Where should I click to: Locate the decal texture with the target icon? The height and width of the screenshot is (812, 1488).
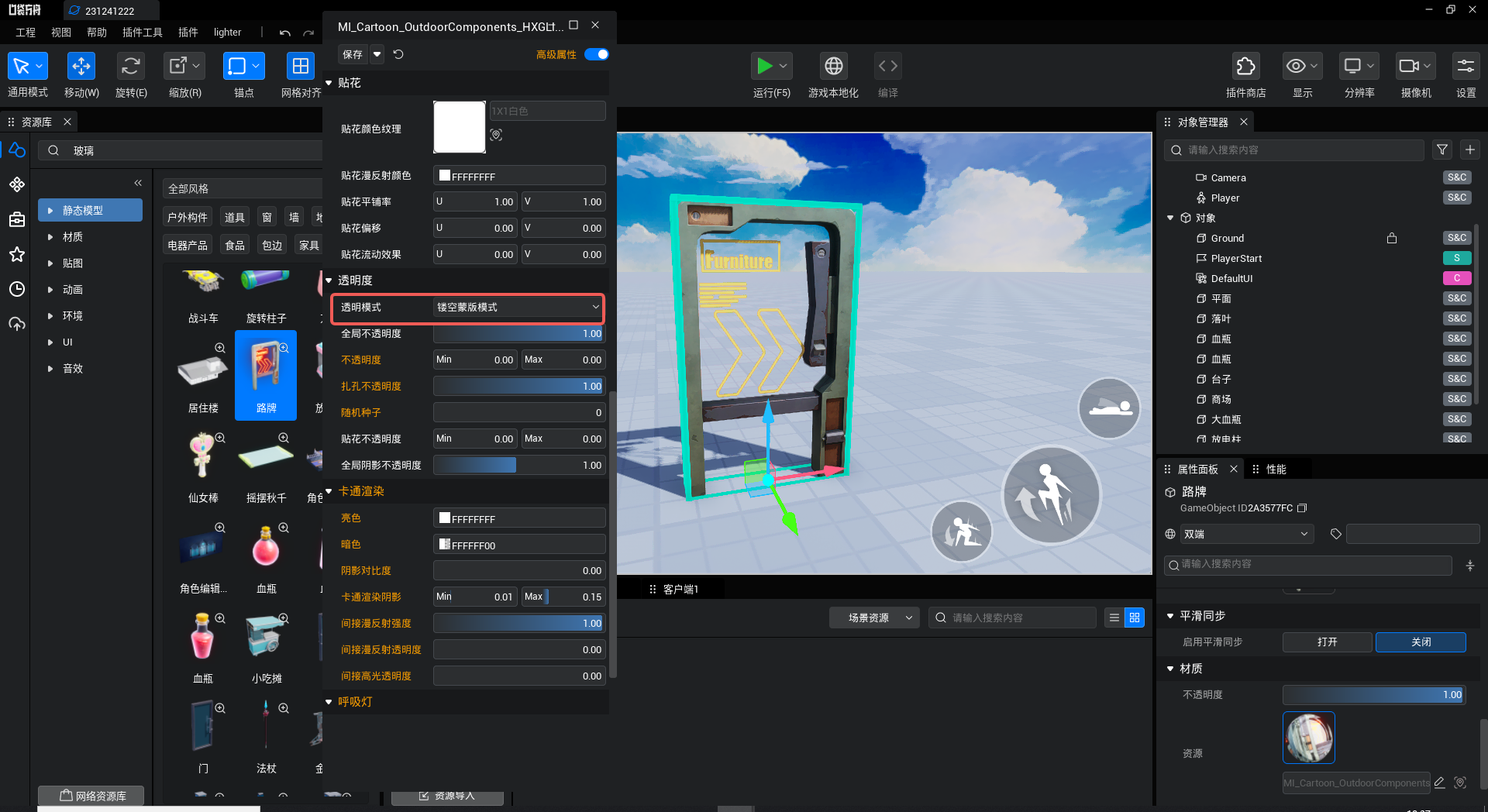tap(496, 135)
